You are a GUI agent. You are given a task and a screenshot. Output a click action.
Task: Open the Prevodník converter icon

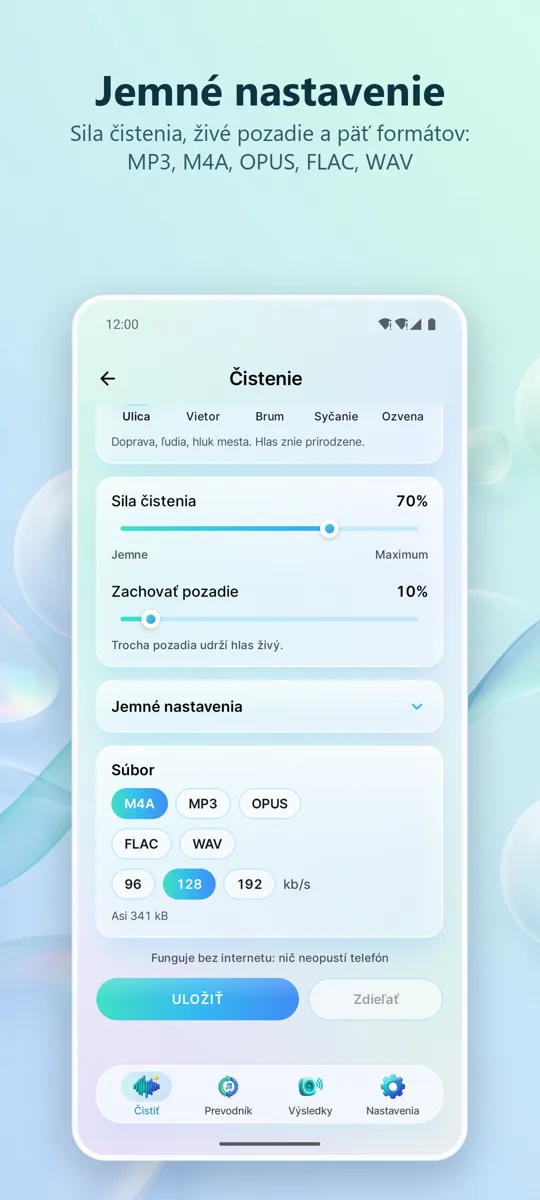pyautogui.click(x=228, y=1086)
